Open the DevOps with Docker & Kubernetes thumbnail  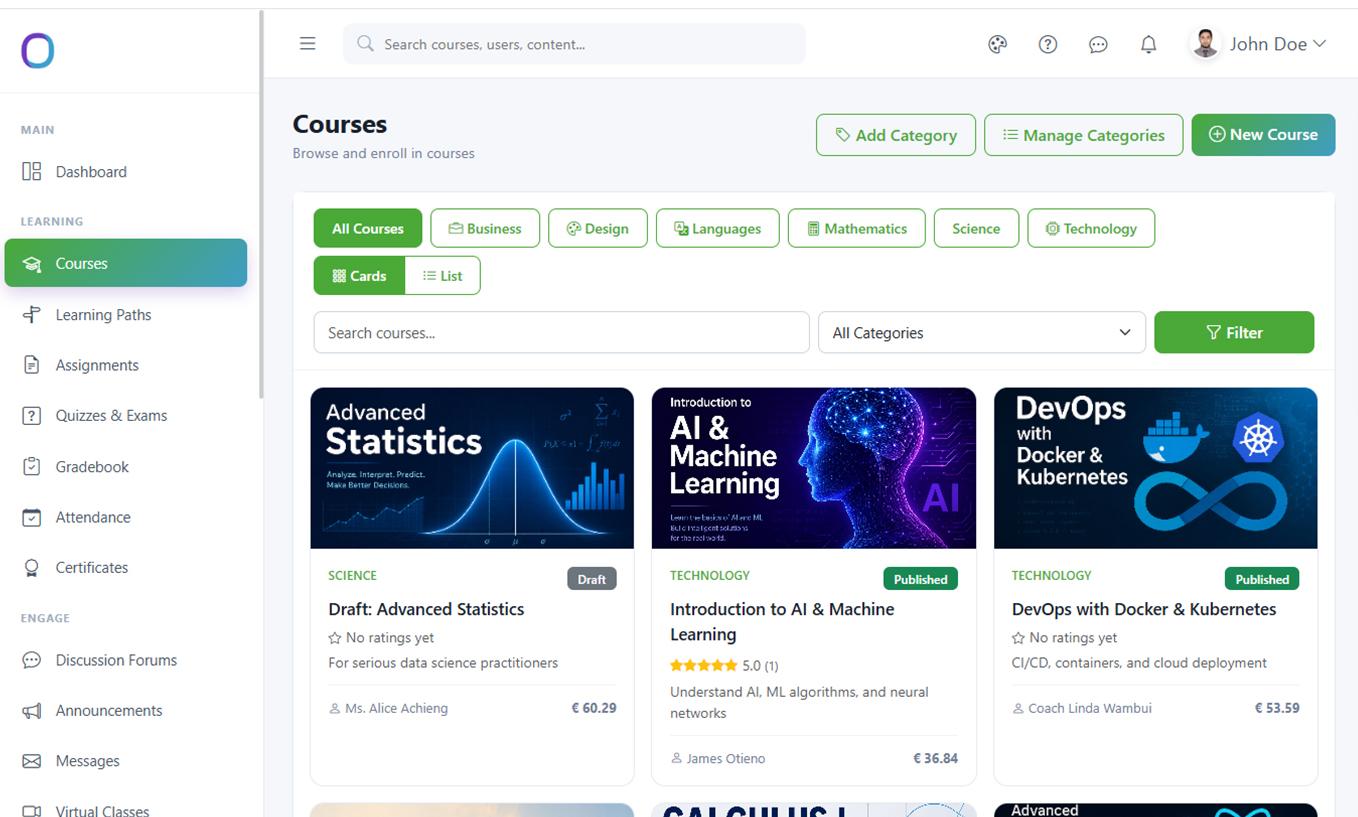1156,468
